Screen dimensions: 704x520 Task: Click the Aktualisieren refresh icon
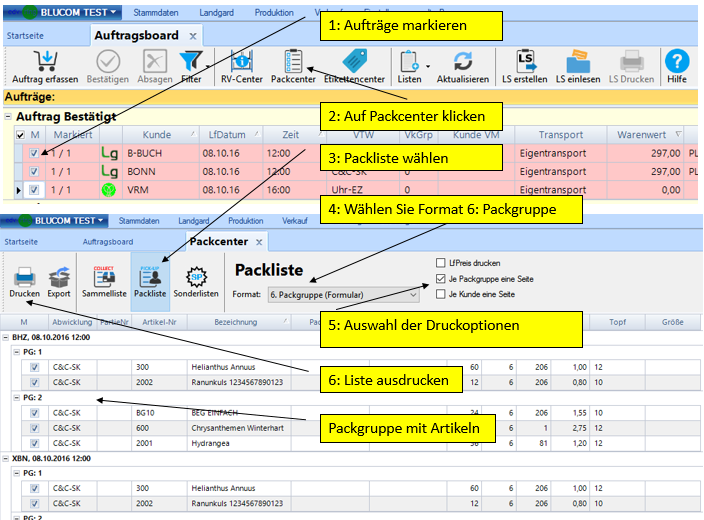[462, 61]
